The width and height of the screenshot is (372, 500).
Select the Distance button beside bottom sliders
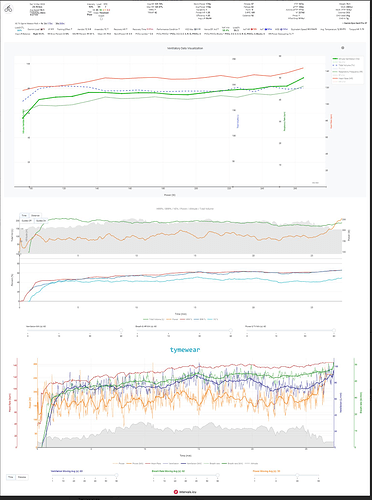22,477
